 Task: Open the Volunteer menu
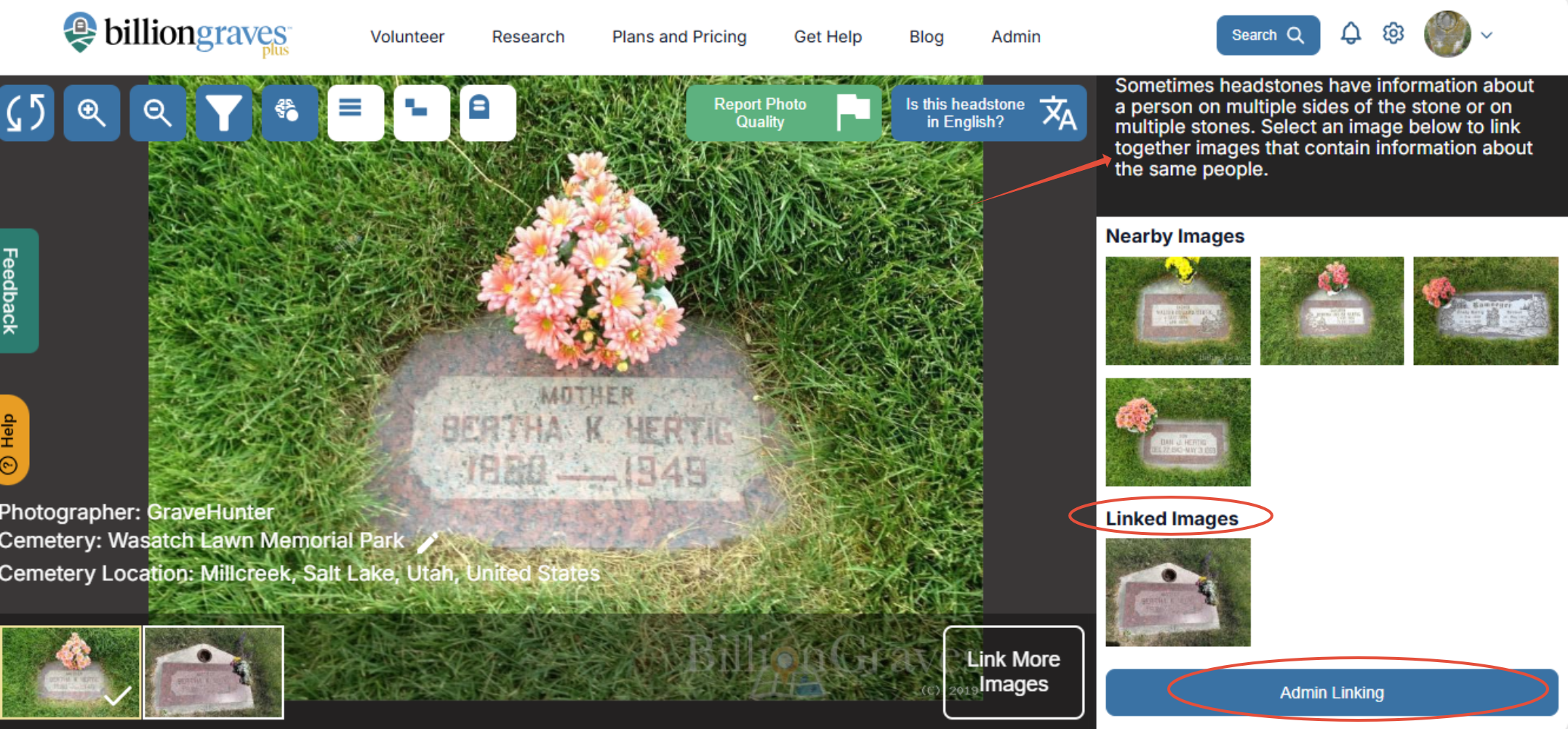(x=407, y=36)
